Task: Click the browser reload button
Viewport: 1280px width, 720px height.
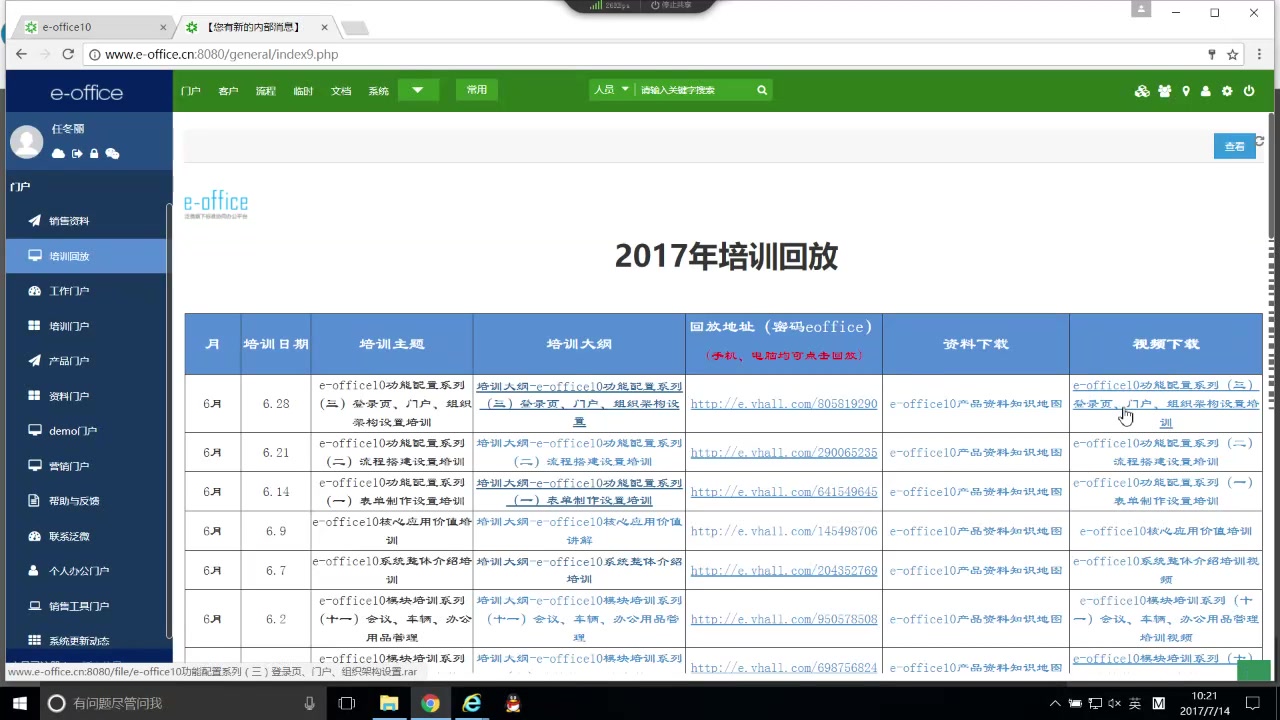Action: tap(68, 54)
